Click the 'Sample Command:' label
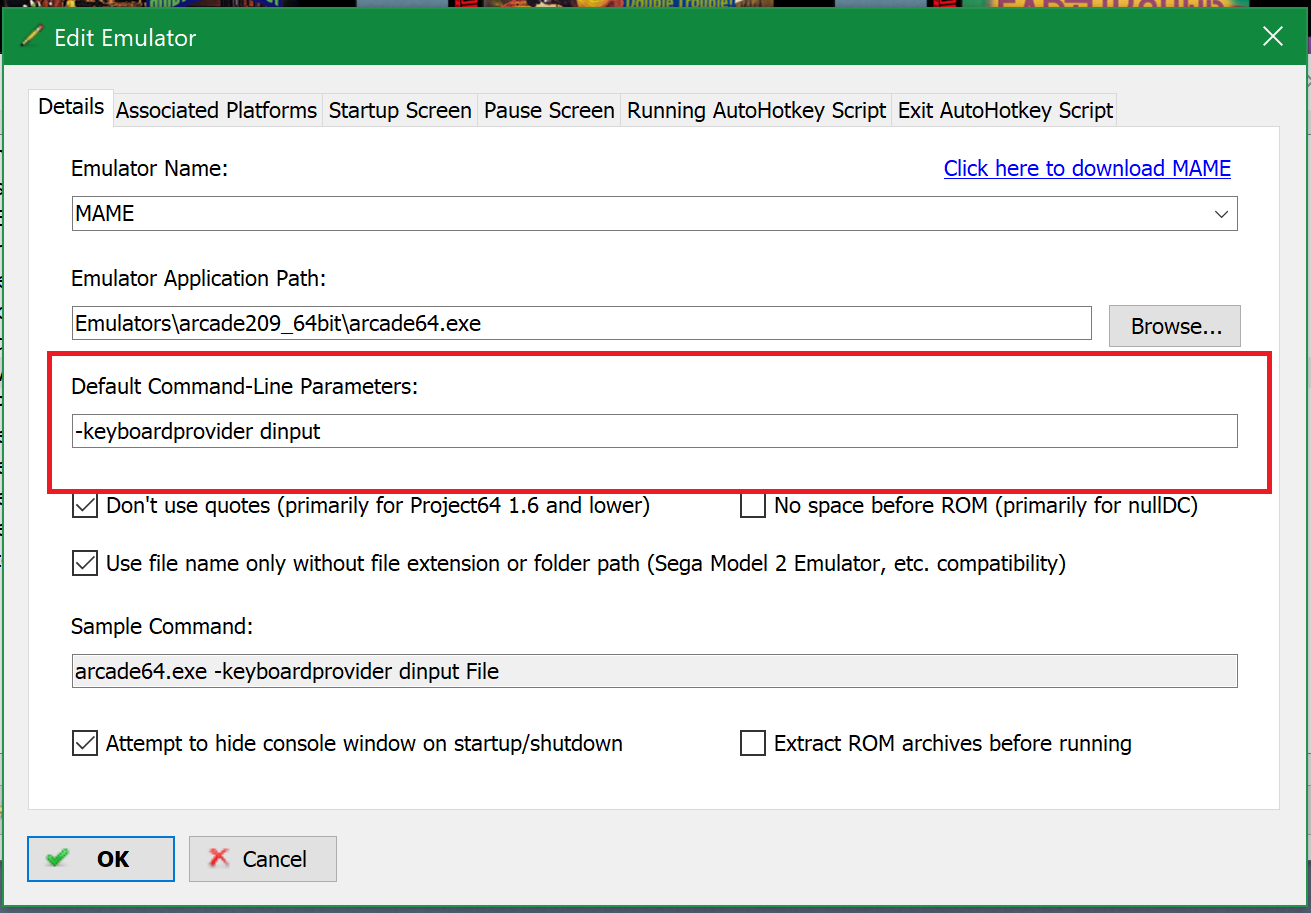Viewport: 1311px width, 913px height. [x=162, y=627]
